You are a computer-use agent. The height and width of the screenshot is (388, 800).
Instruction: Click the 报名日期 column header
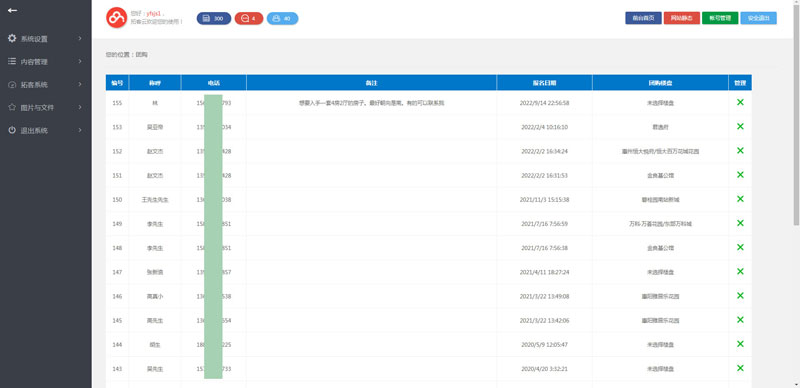click(x=544, y=83)
